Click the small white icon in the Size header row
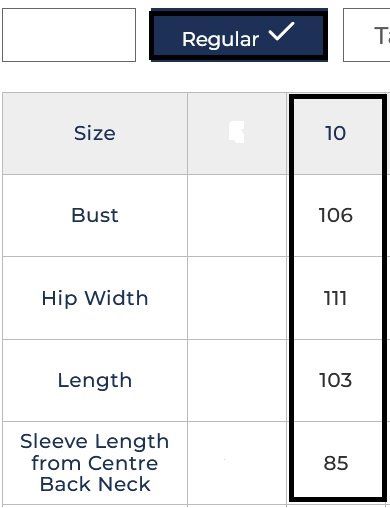The width and height of the screenshot is (390, 508). [x=237, y=132]
